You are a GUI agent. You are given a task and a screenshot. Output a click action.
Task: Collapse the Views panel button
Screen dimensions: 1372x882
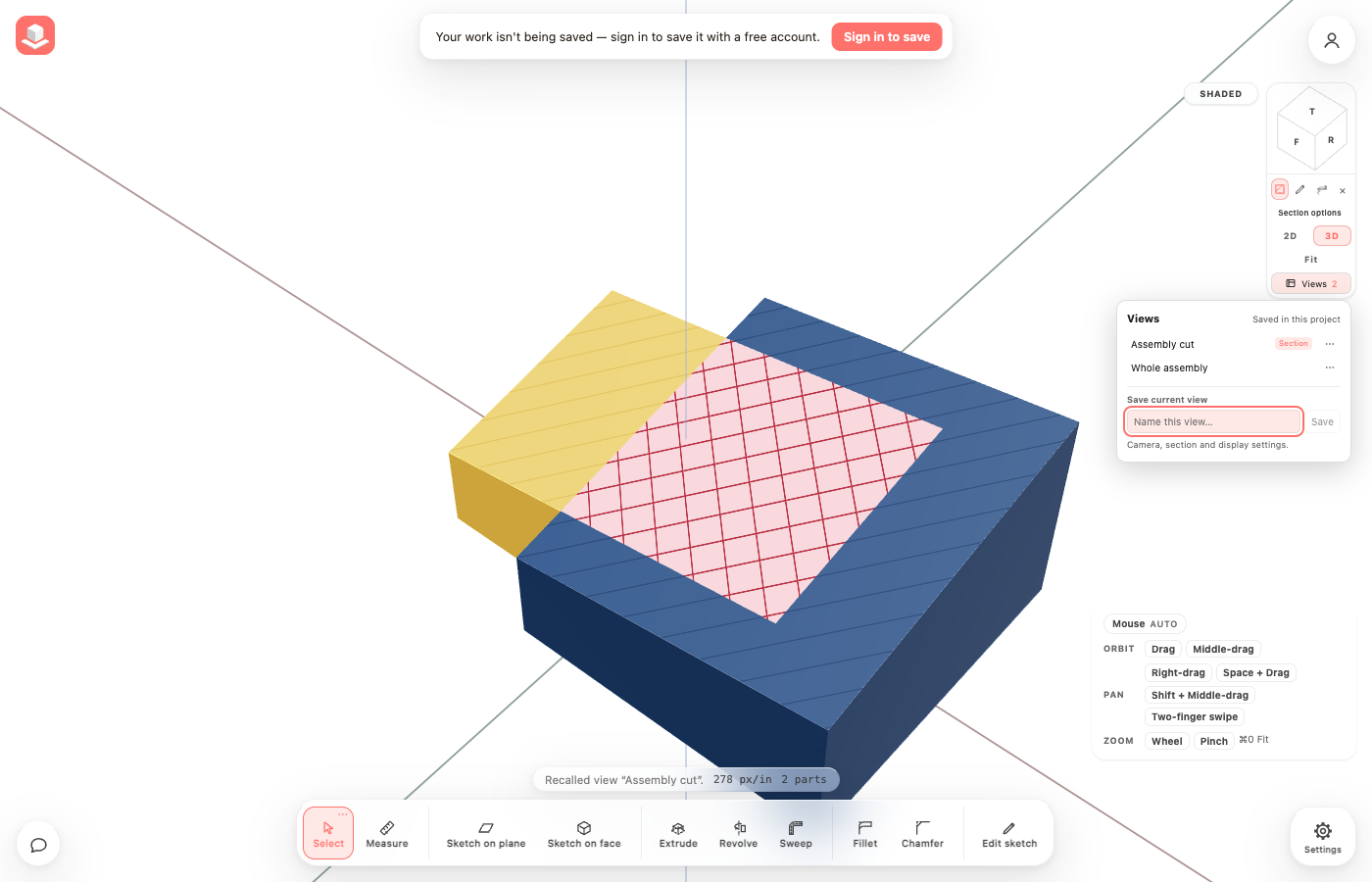(1311, 283)
